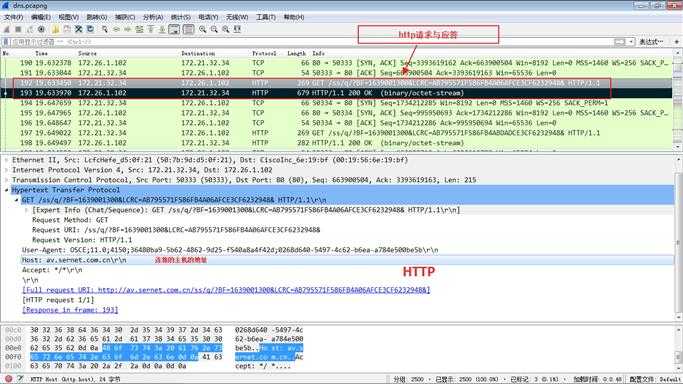Zoom out the main window text
The width and height of the screenshot is (683, 384).
(x=214, y=29)
